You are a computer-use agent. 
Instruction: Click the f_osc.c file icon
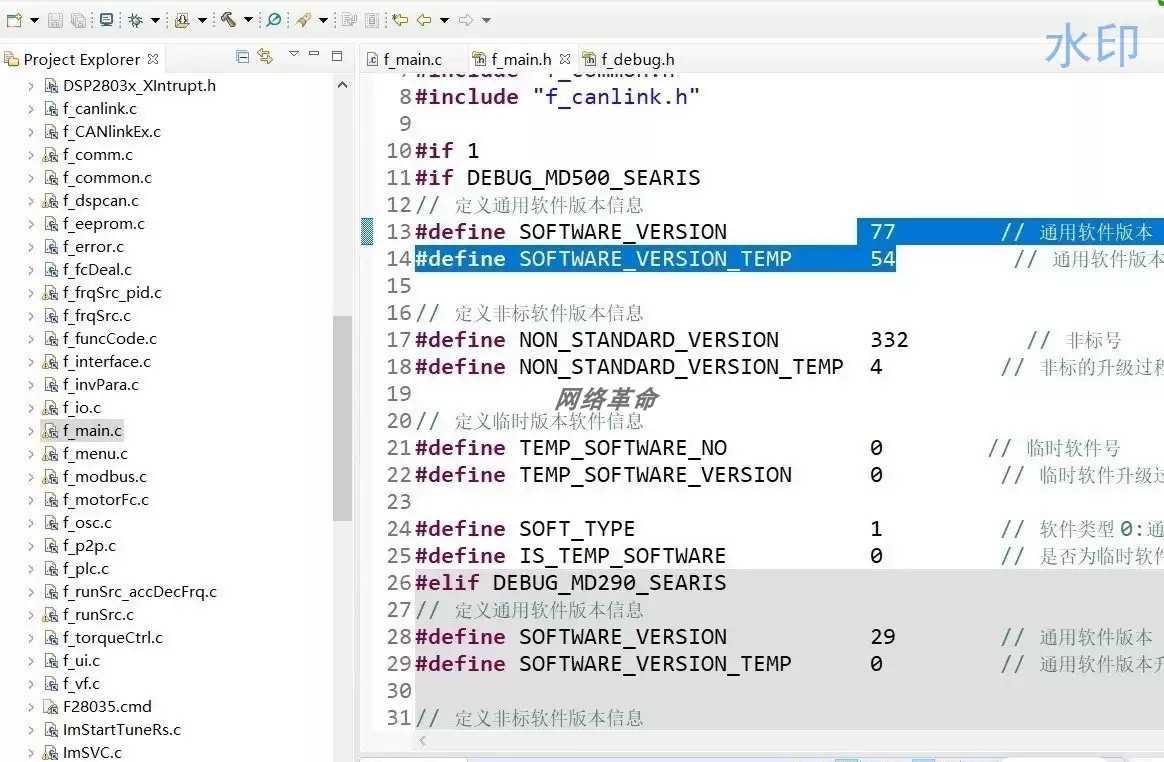[x=50, y=523]
